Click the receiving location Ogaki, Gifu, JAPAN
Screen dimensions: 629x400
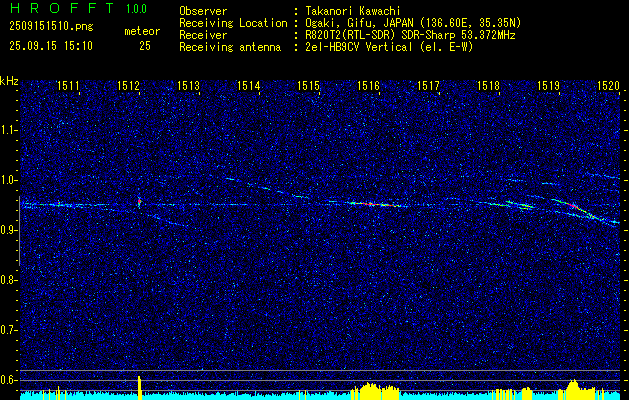pyautogui.click(x=359, y=23)
